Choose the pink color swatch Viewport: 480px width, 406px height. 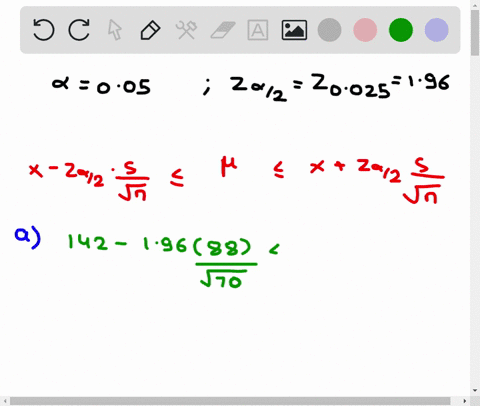pos(365,30)
